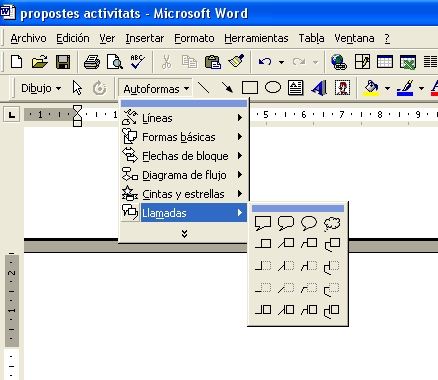Open the Ver menu
Viewport: 438px width, 380px height.
[x=107, y=38]
